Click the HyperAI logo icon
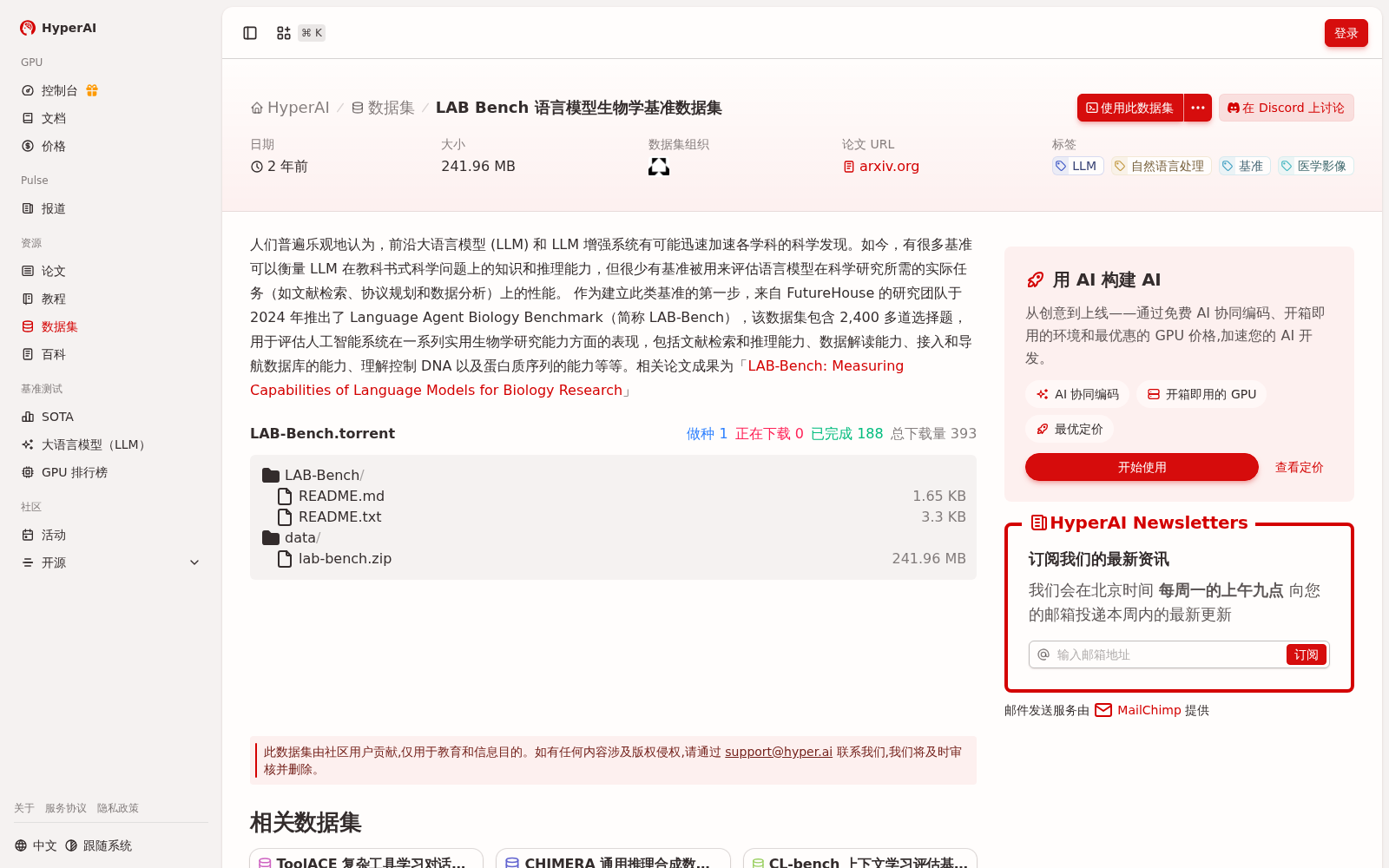The height and width of the screenshot is (868, 1389). coord(28,28)
